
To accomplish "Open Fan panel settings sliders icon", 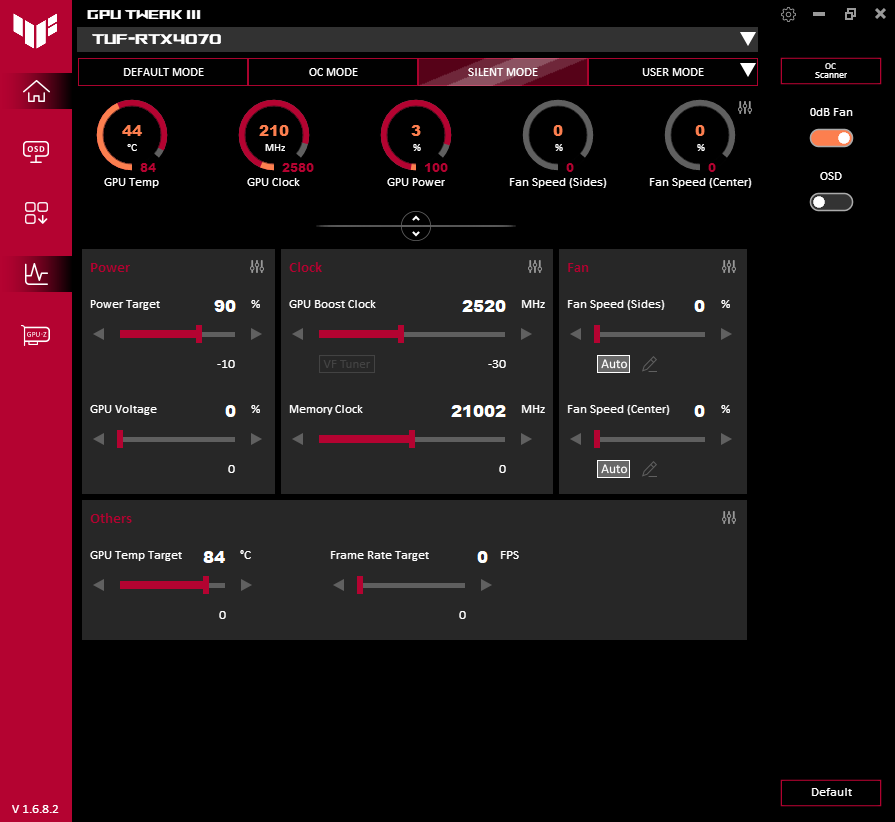I will coord(729,267).
